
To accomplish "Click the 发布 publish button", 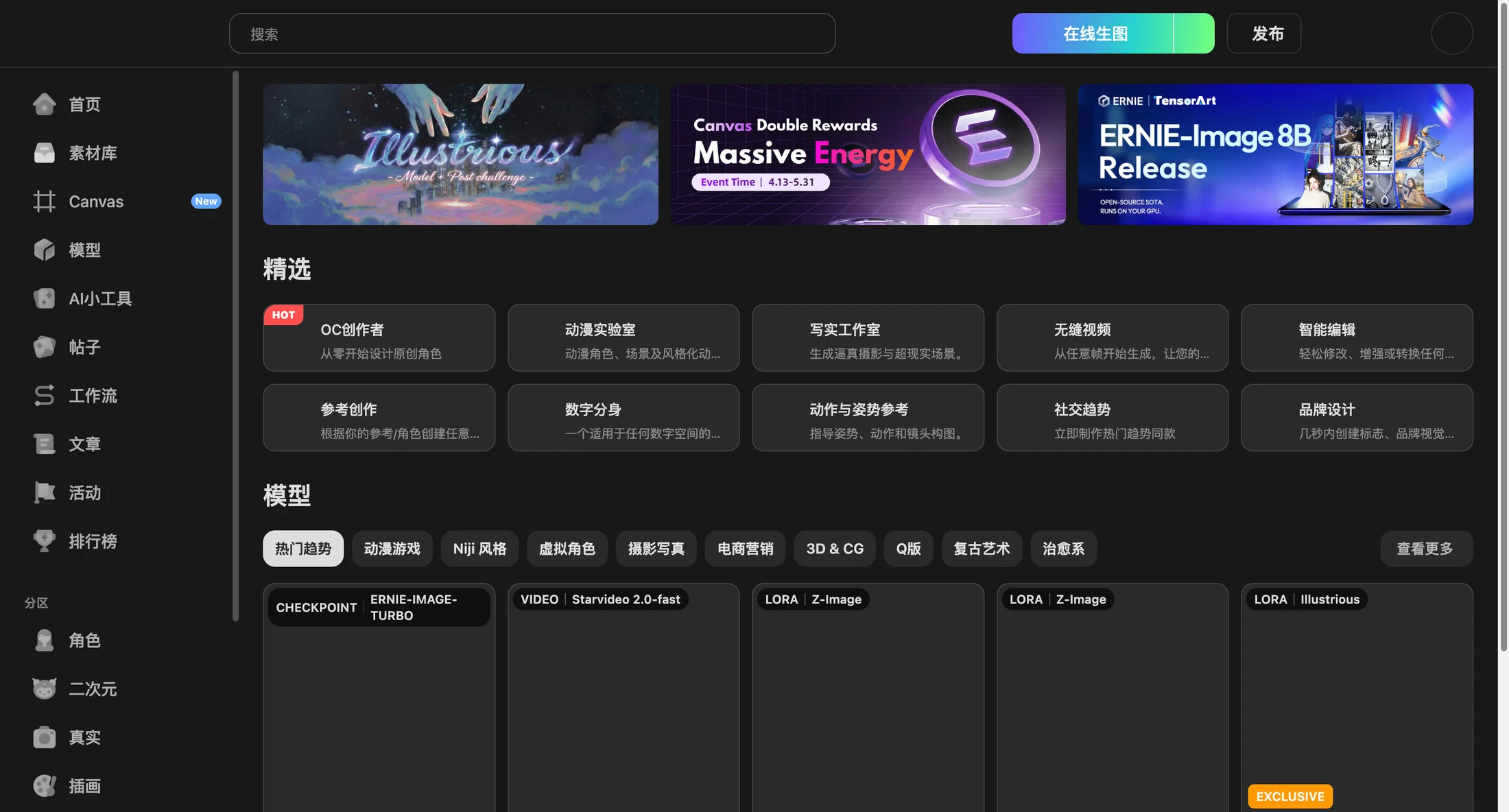I will (1264, 34).
